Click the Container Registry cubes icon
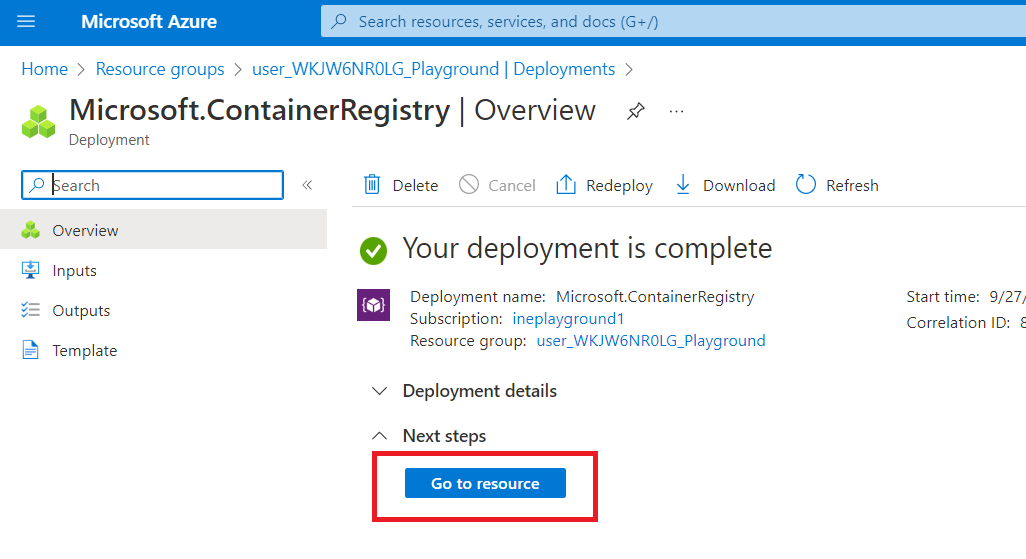The height and width of the screenshot is (559, 1026). click(x=39, y=121)
